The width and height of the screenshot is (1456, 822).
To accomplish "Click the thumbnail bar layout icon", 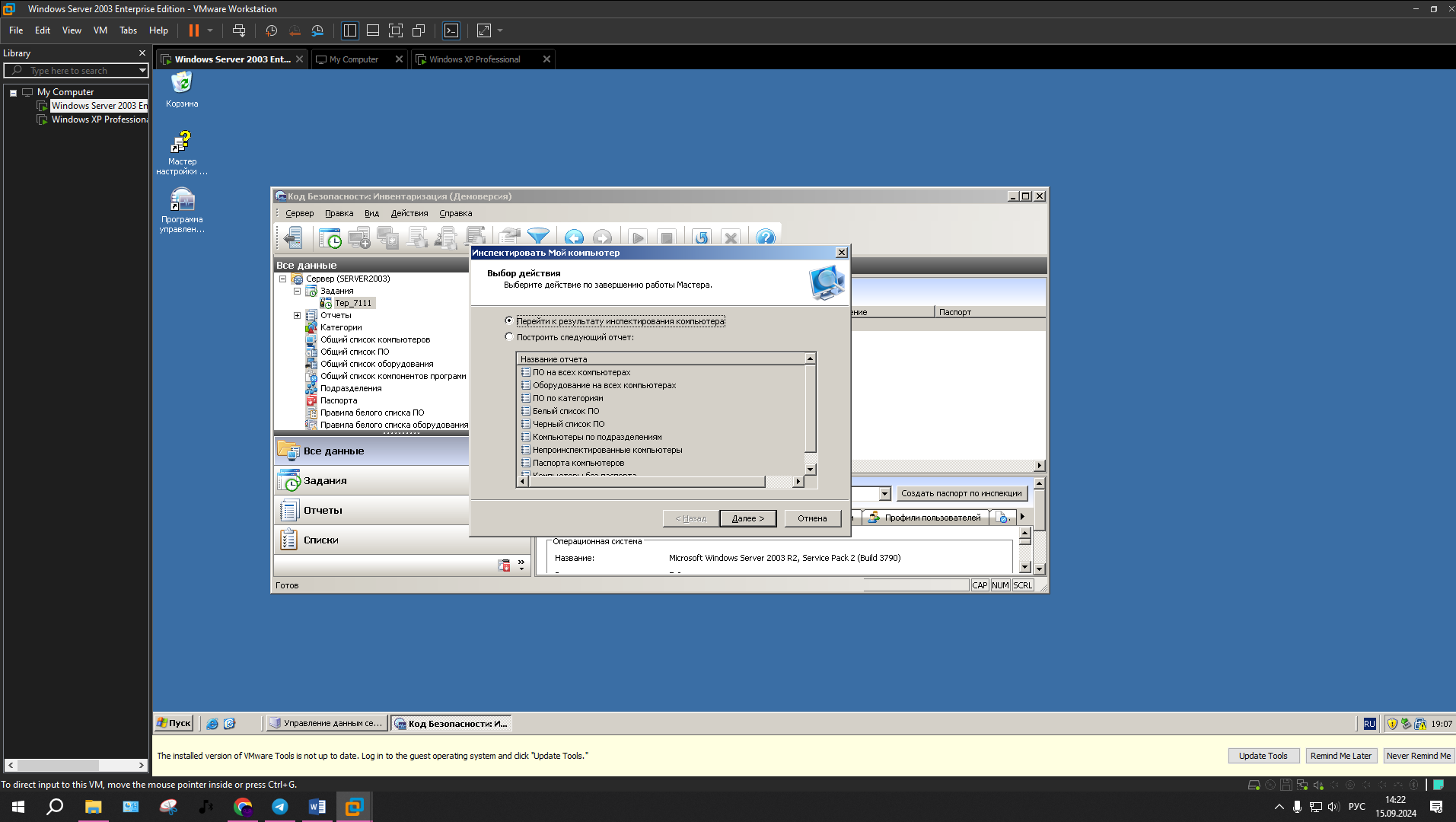I will point(373,30).
